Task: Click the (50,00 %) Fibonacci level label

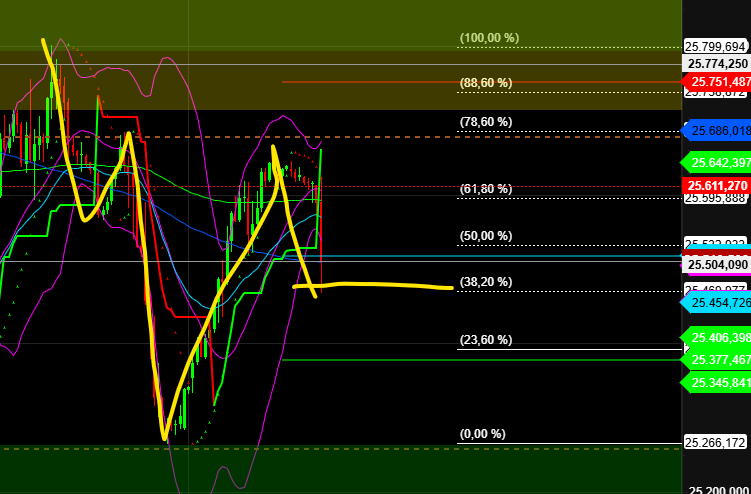Action: 486,236
